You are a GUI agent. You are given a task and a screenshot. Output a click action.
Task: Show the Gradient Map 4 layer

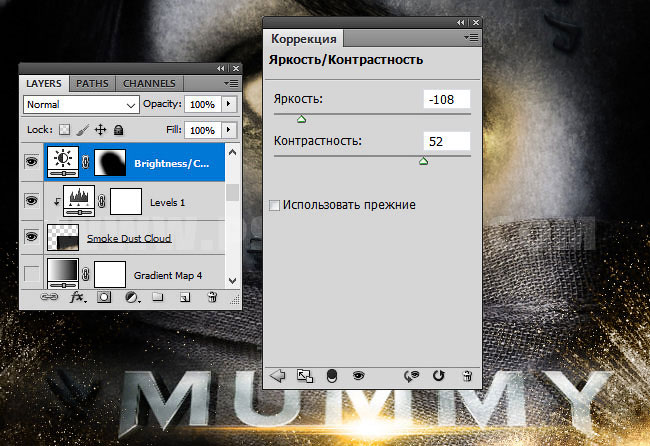pos(32,274)
